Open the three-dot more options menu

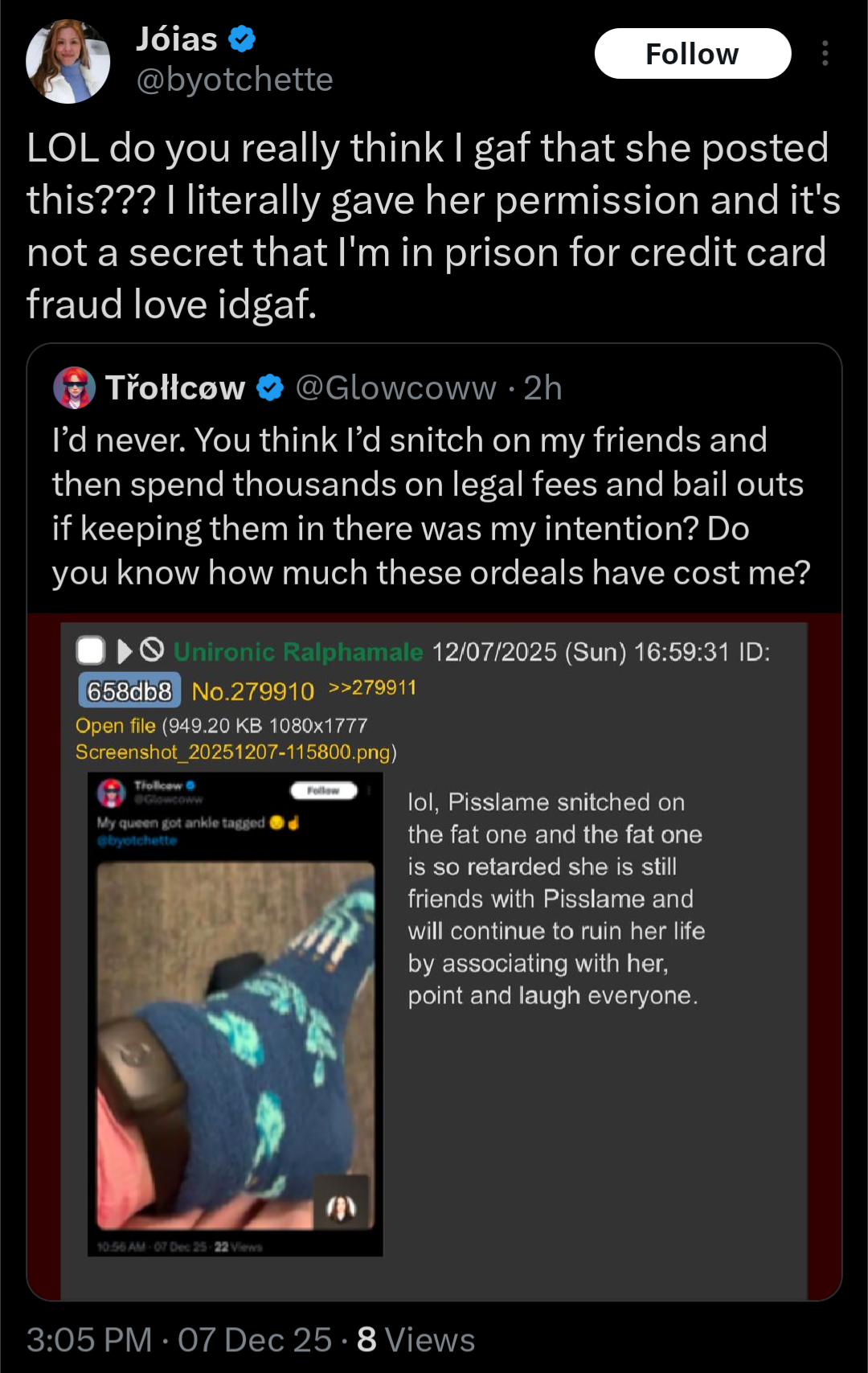[x=825, y=53]
